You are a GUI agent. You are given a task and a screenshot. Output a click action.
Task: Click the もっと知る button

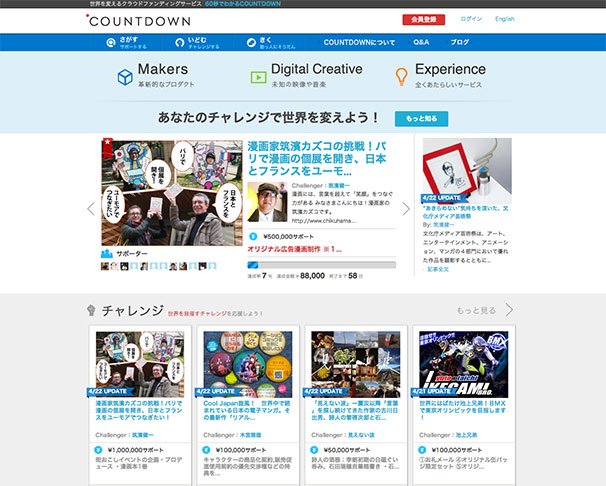(421, 119)
